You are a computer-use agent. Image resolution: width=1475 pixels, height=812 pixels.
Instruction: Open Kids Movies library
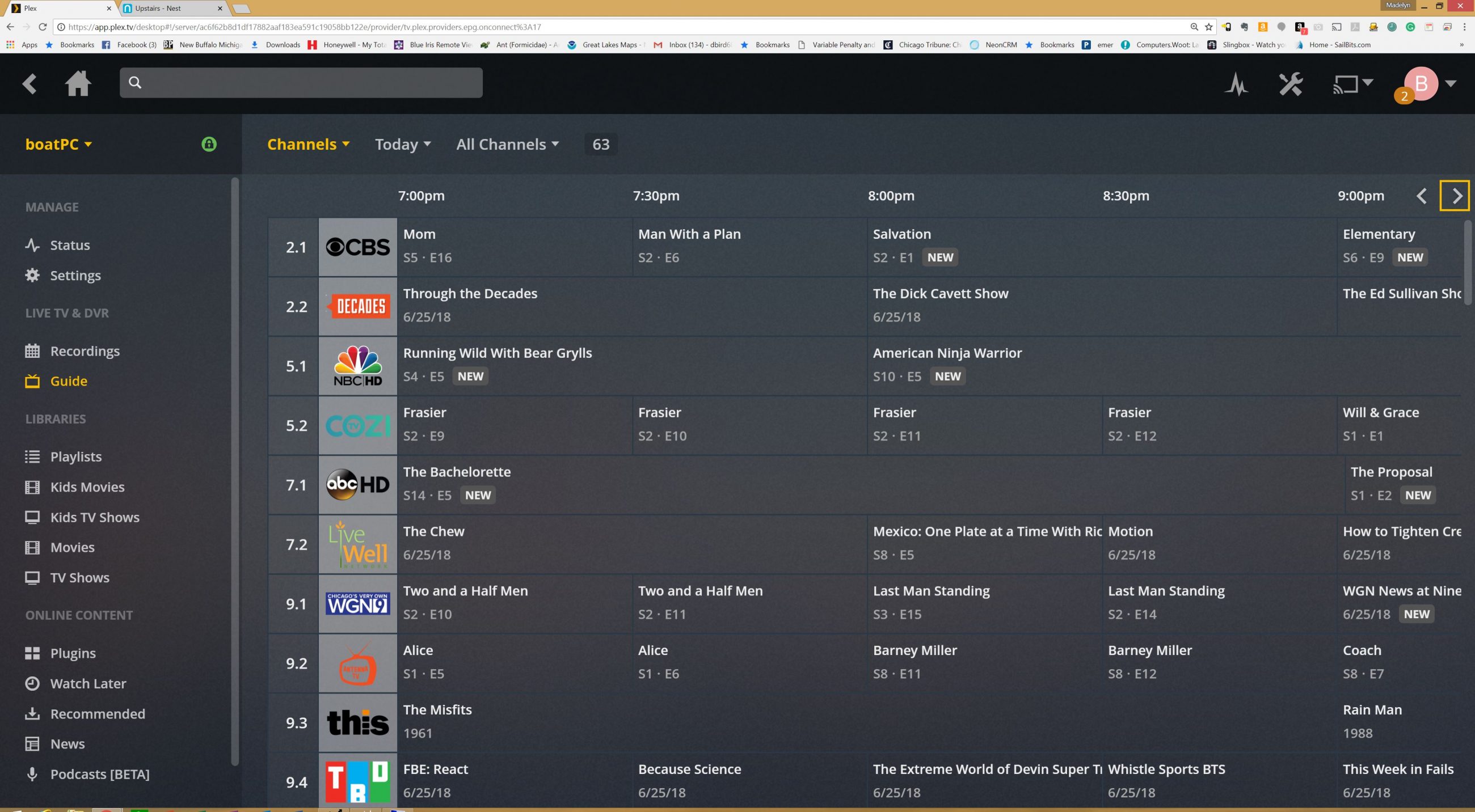pyautogui.click(x=87, y=487)
